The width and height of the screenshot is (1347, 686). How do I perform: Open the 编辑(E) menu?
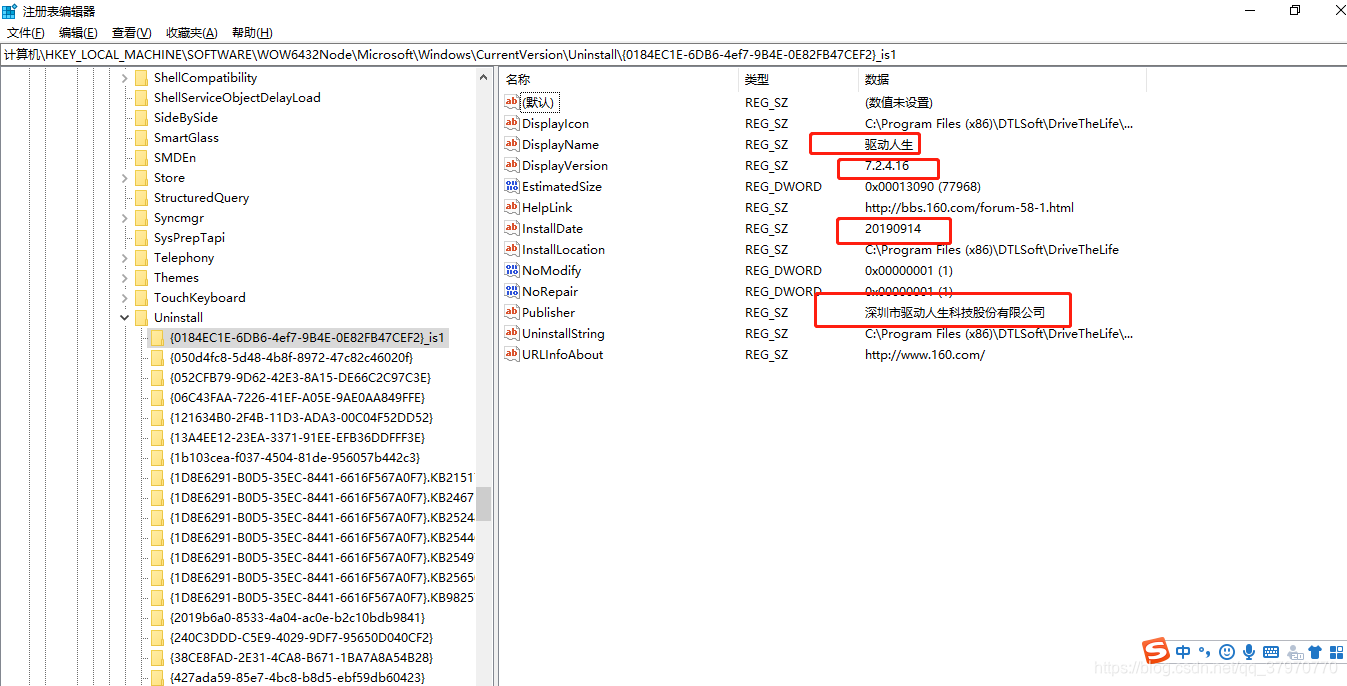[78, 33]
